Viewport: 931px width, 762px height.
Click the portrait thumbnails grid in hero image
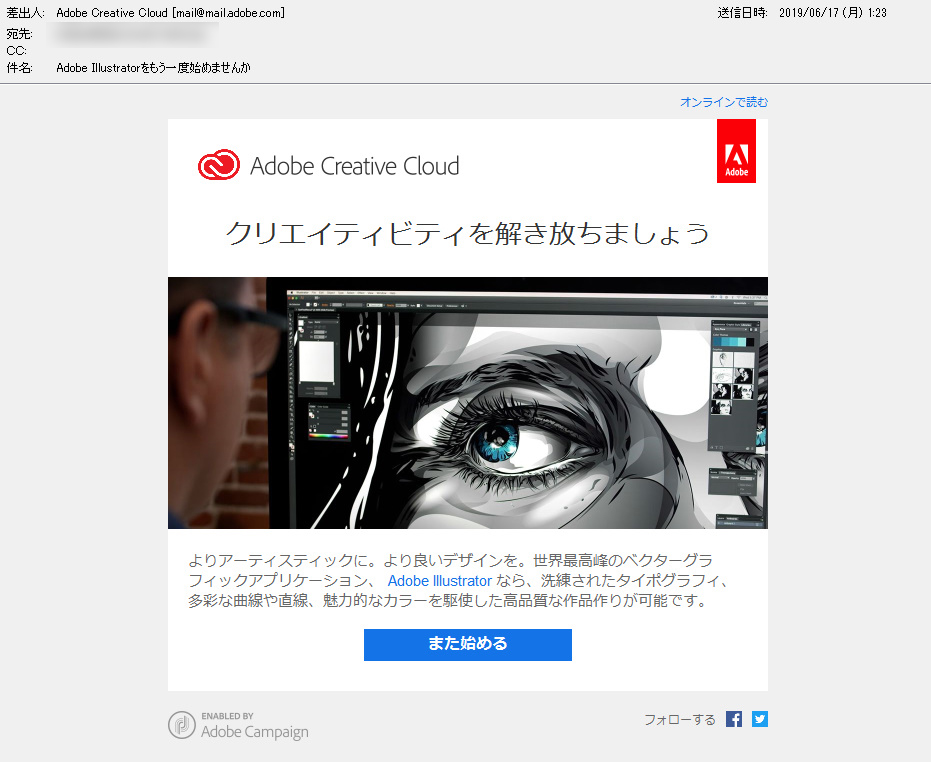tap(731, 385)
